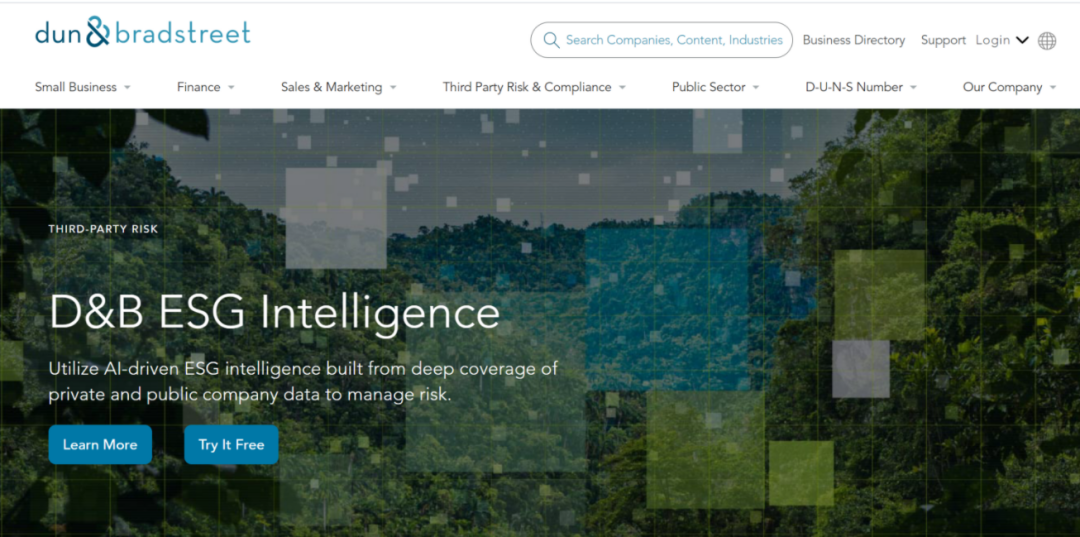Open the Public Sector menu
The image size is (1080, 537).
(709, 87)
